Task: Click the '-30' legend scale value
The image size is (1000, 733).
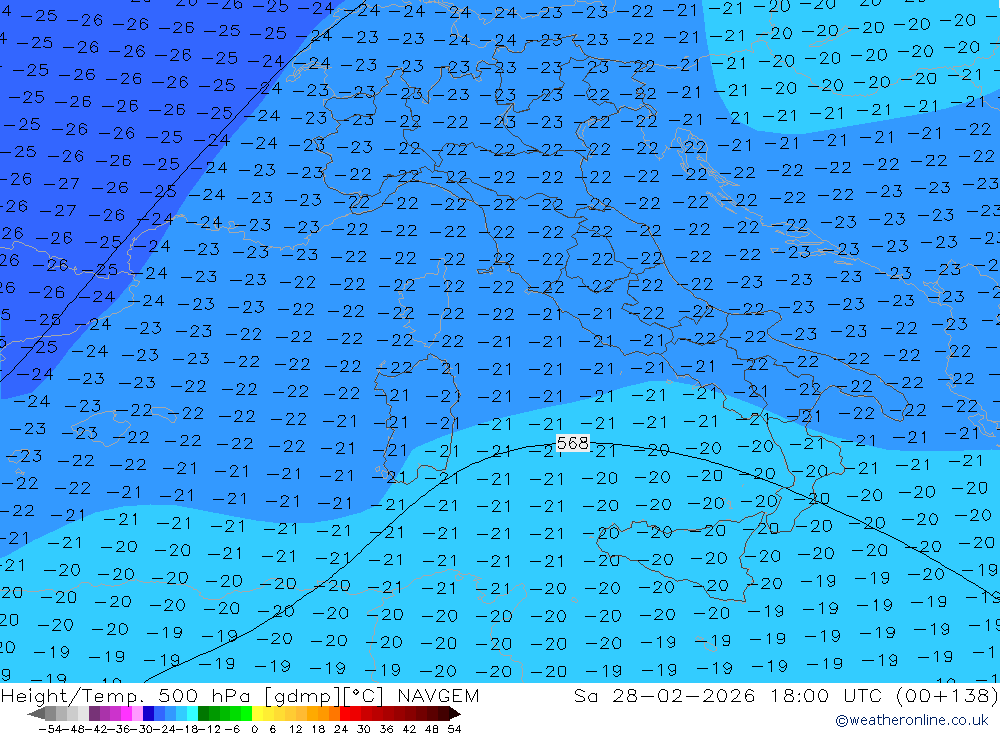Action: click(142, 729)
